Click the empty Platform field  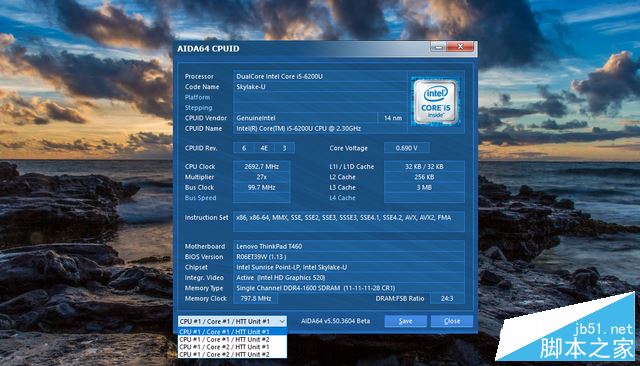point(320,97)
